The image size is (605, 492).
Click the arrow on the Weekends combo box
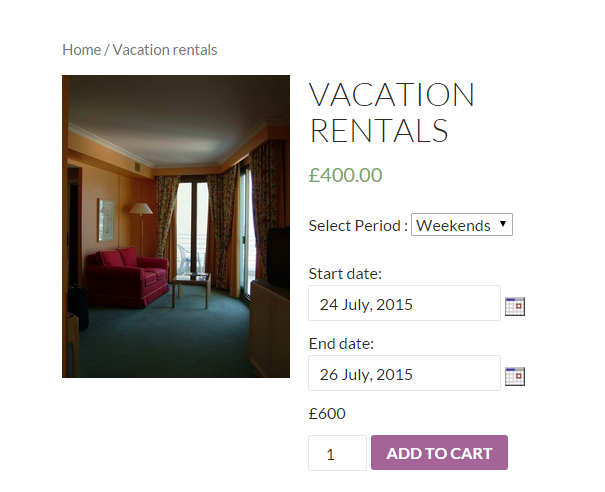[x=502, y=223]
